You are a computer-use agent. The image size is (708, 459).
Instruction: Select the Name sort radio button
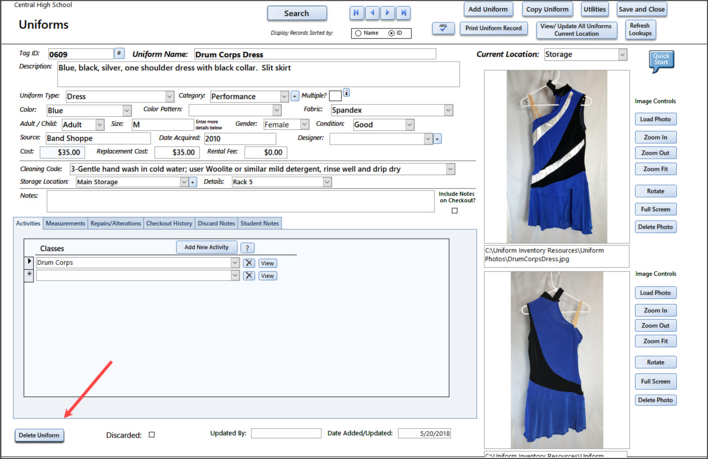coord(358,33)
